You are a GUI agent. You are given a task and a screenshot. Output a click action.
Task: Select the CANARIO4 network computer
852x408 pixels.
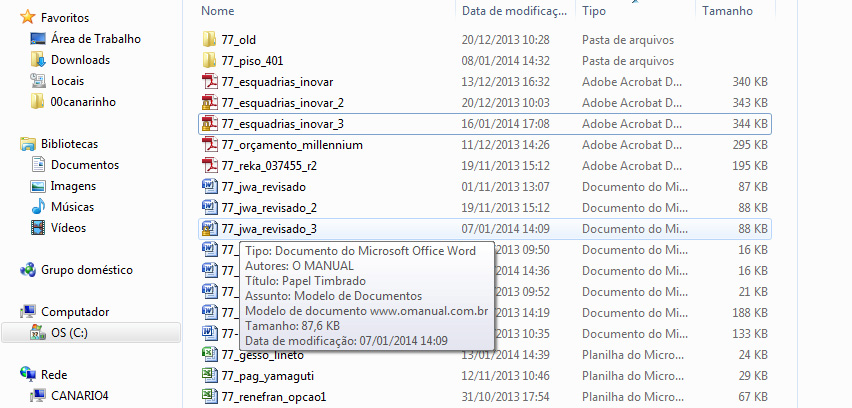tap(80, 395)
